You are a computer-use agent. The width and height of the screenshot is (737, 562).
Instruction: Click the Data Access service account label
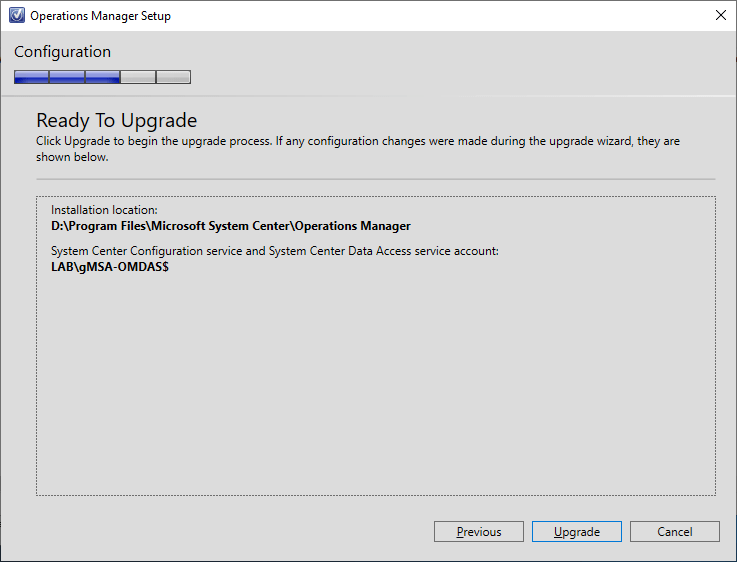coord(274,251)
